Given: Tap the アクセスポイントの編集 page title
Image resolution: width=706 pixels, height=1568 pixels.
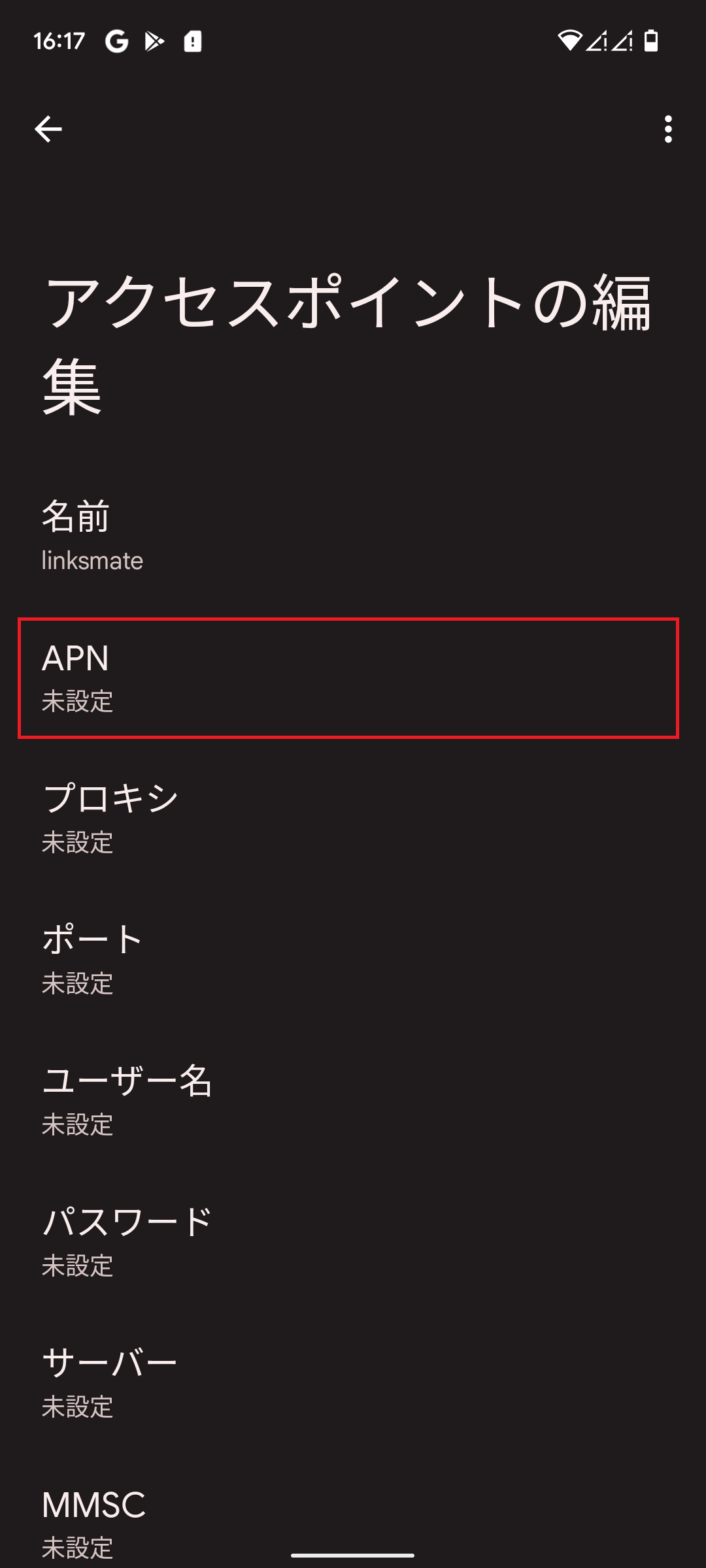Looking at the screenshot, I should tap(346, 344).
